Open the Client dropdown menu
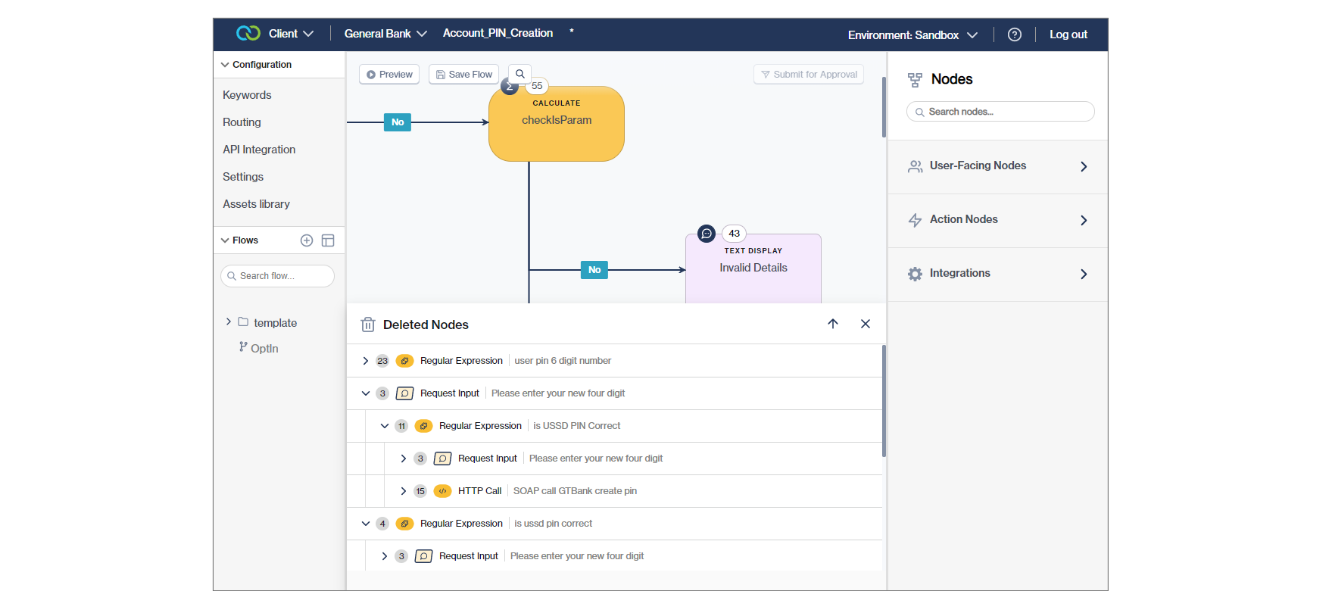This screenshot has width=1326, height=604. 289,33
